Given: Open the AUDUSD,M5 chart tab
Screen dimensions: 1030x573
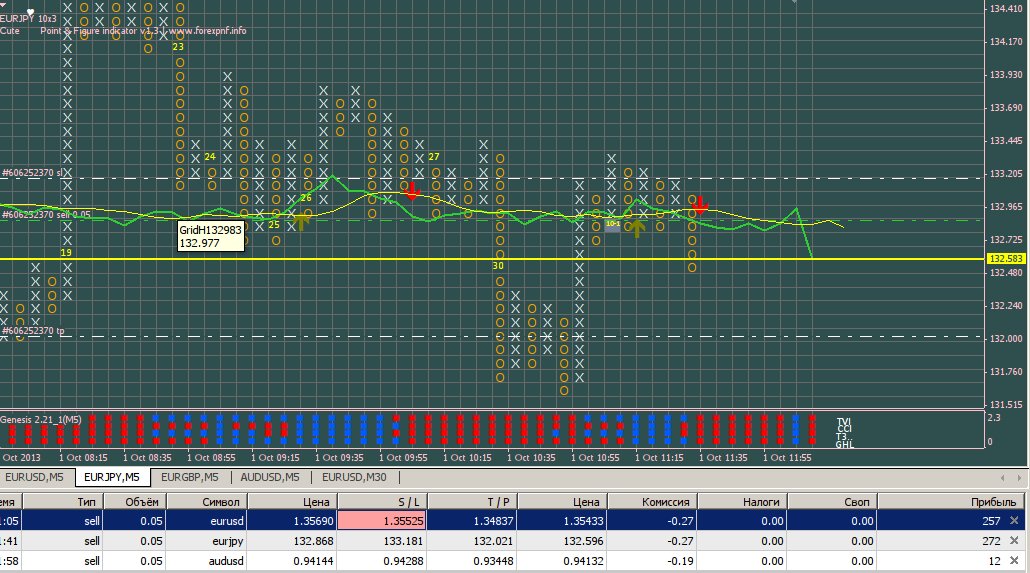Looking at the screenshot, I should 270,477.
